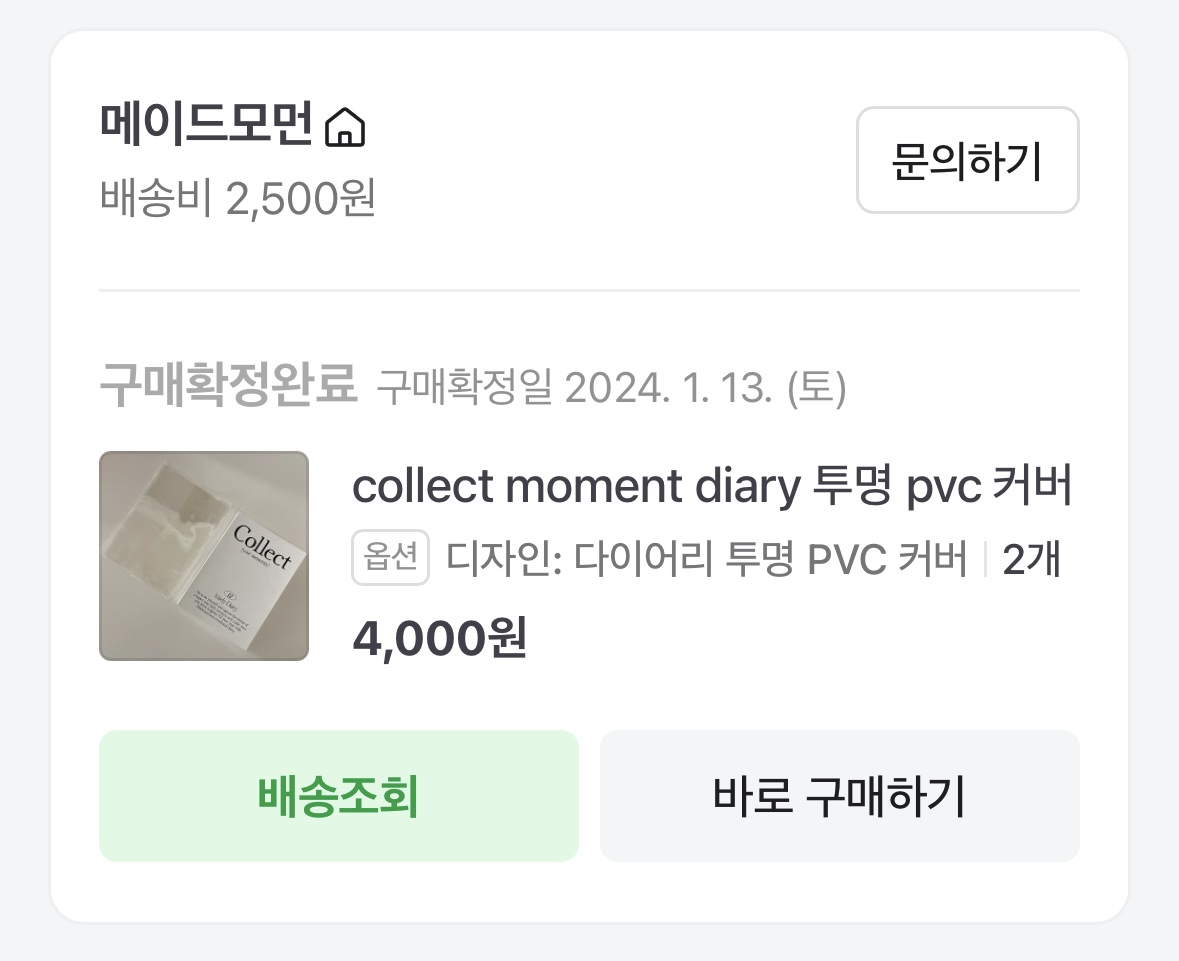1179x961 pixels.
Task: Open the collect moment diary product title
Action: tap(712, 487)
